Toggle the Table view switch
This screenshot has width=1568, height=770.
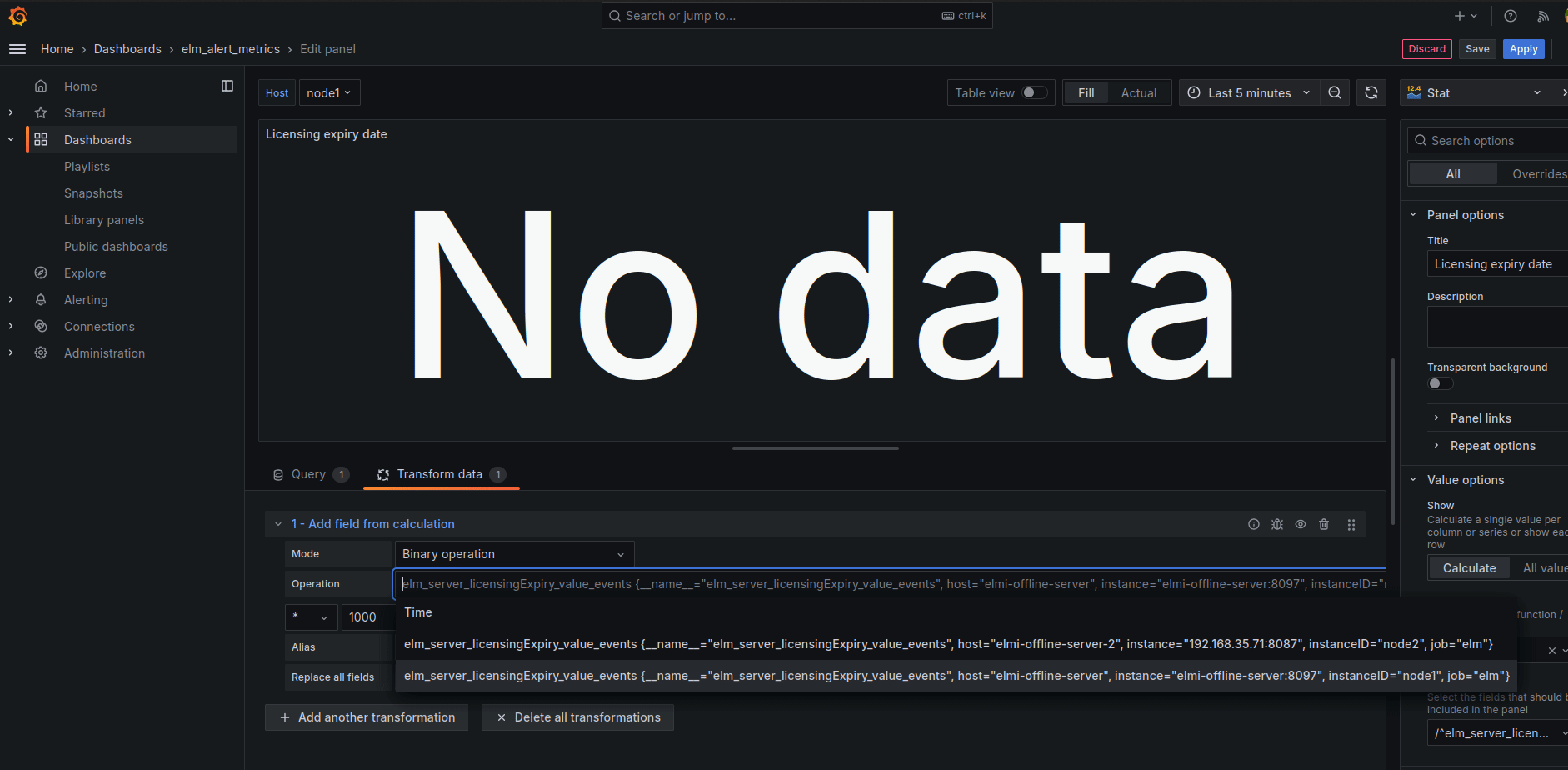coord(1035,93)
